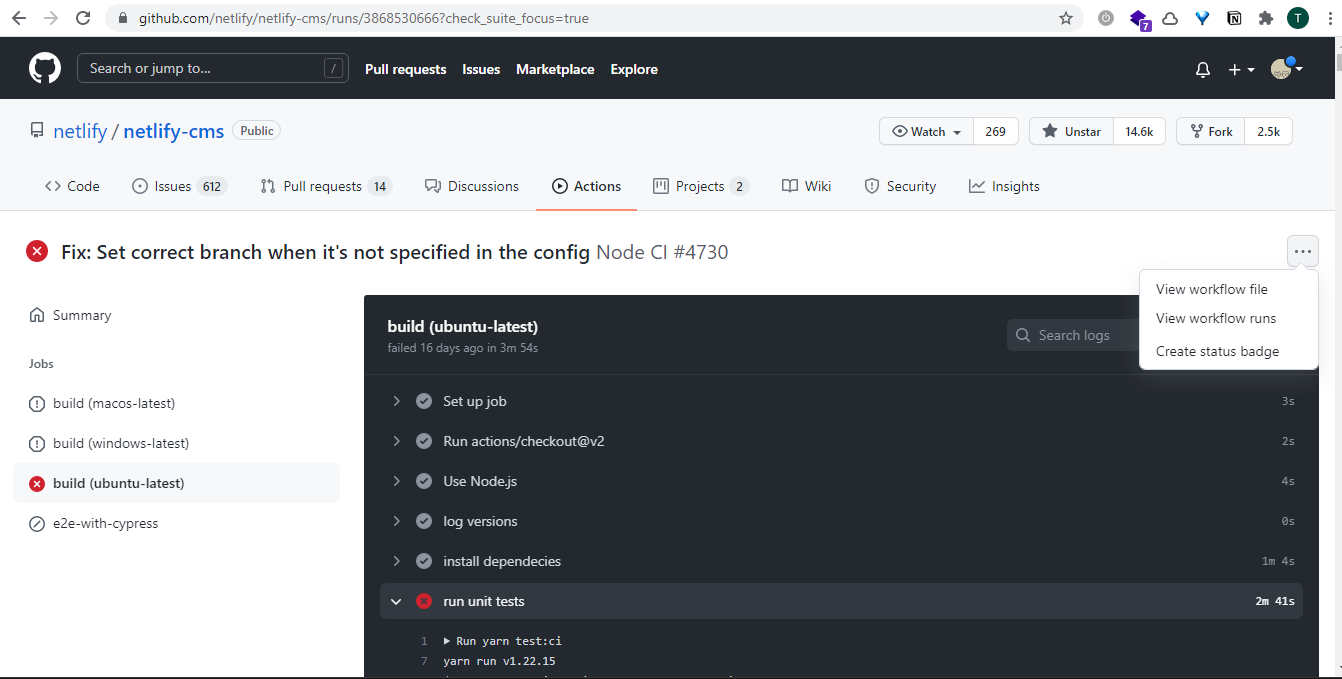1342x679 pixels.
Task: Expand the log versions step
Action: coord(841,521)
